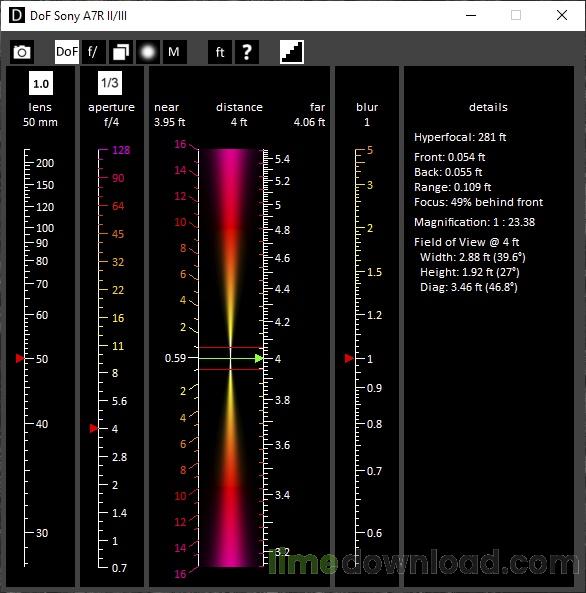Click the overlapping squares icon
This screenshot has height=593, width=586.
pos(121,52)
